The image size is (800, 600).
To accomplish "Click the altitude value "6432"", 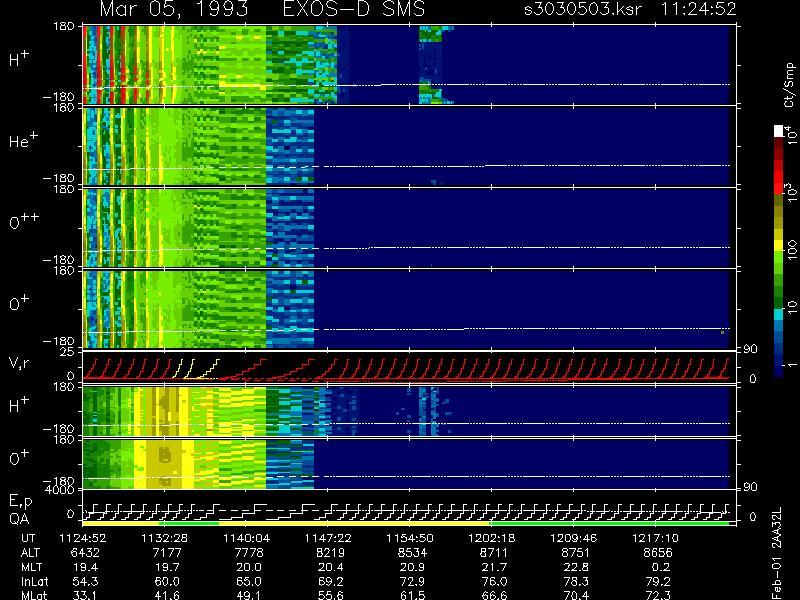I will (x=85, y=553).
